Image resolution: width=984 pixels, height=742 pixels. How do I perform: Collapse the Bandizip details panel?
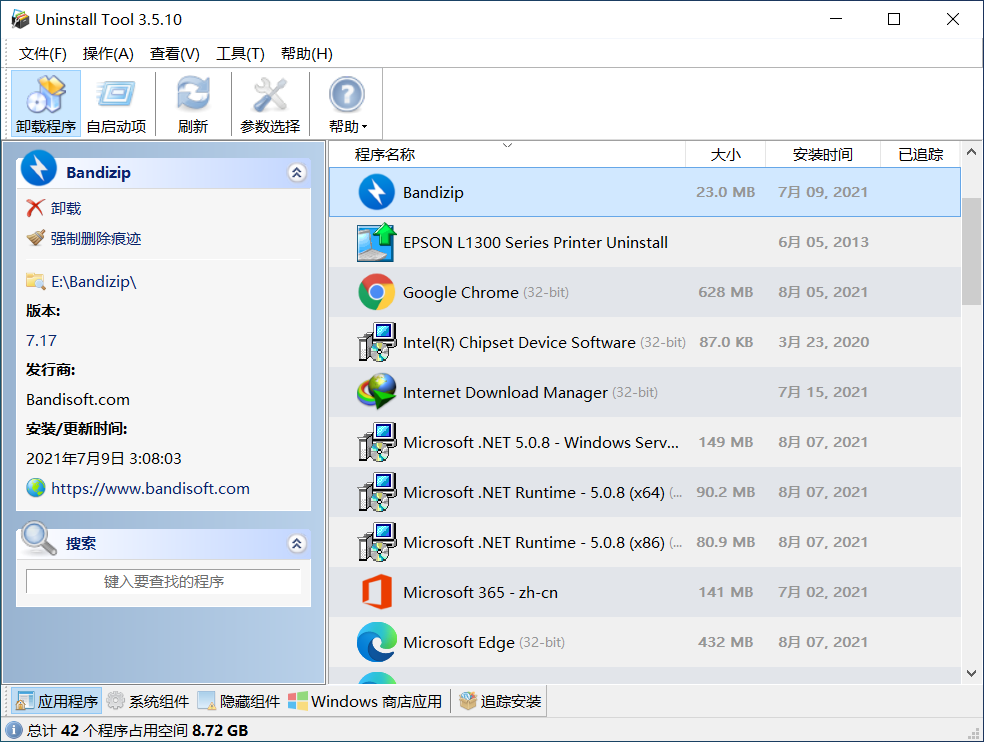click(297, 173)
